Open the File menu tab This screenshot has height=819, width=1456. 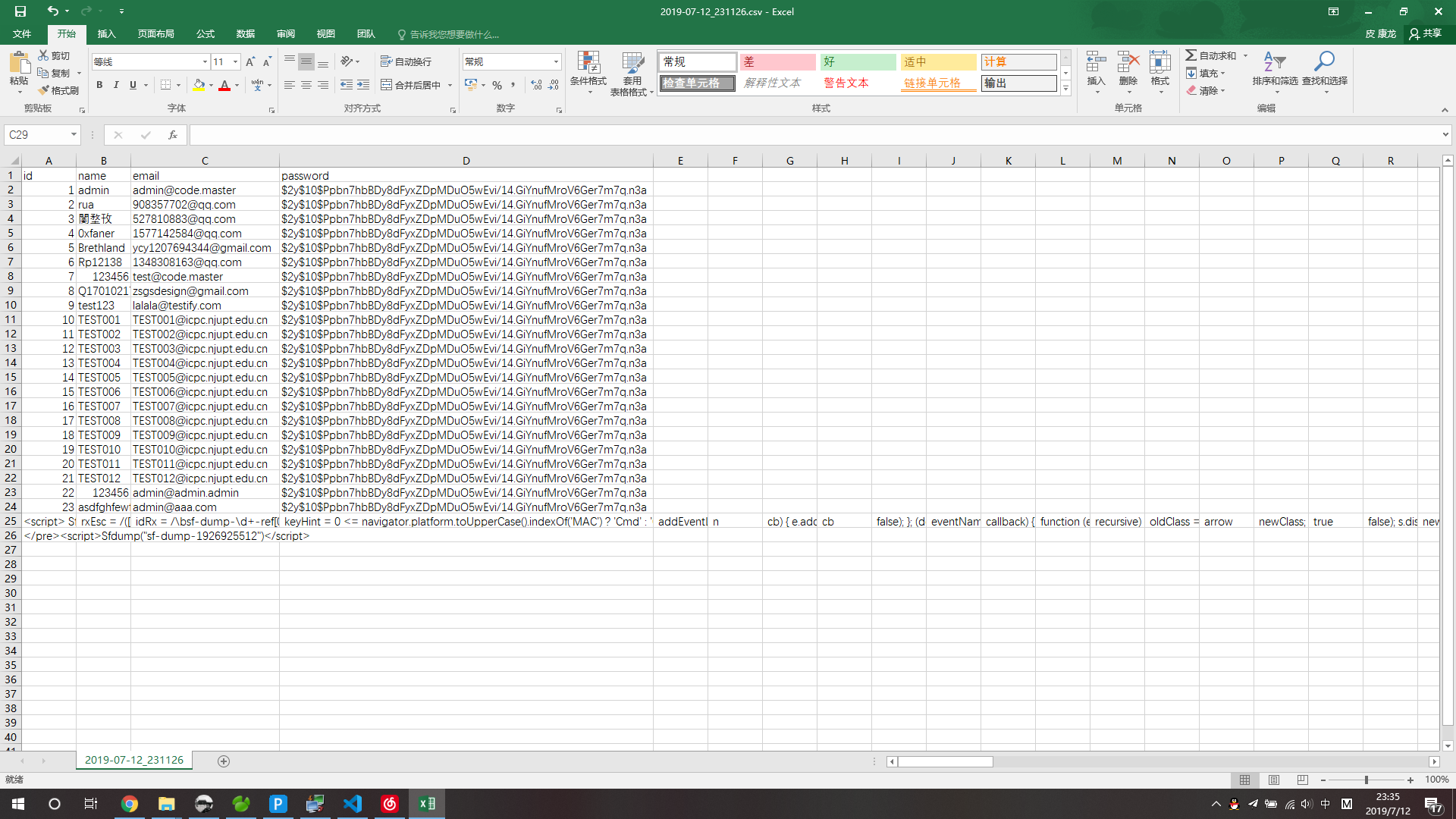[22, 34]
